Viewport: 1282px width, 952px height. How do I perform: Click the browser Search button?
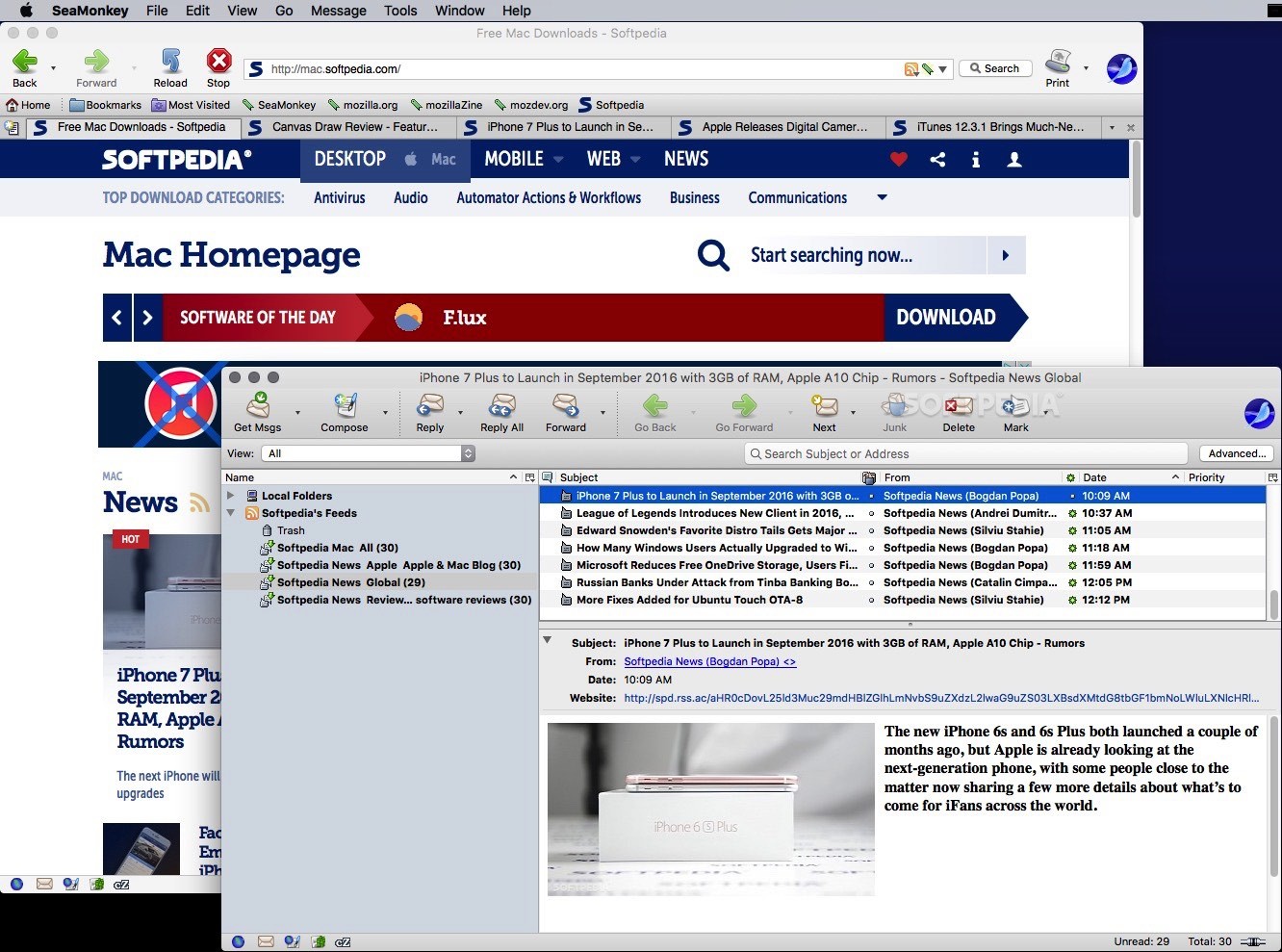click(995, 68)
